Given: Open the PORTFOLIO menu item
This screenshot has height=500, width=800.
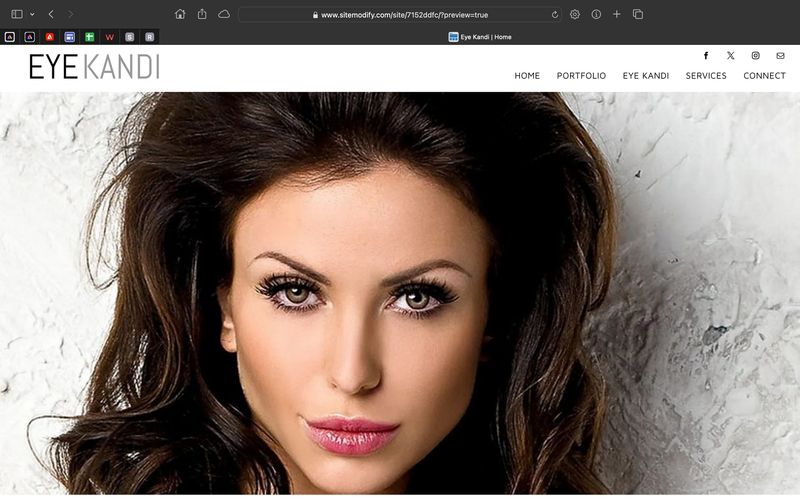Looking at the screenshot, I should (581, 76).
